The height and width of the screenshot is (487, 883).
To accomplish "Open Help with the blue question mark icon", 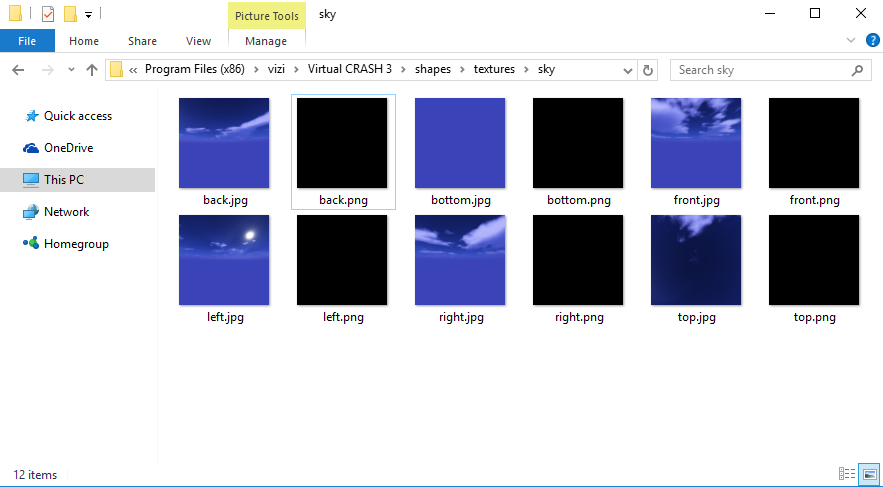I will point(872,40).
